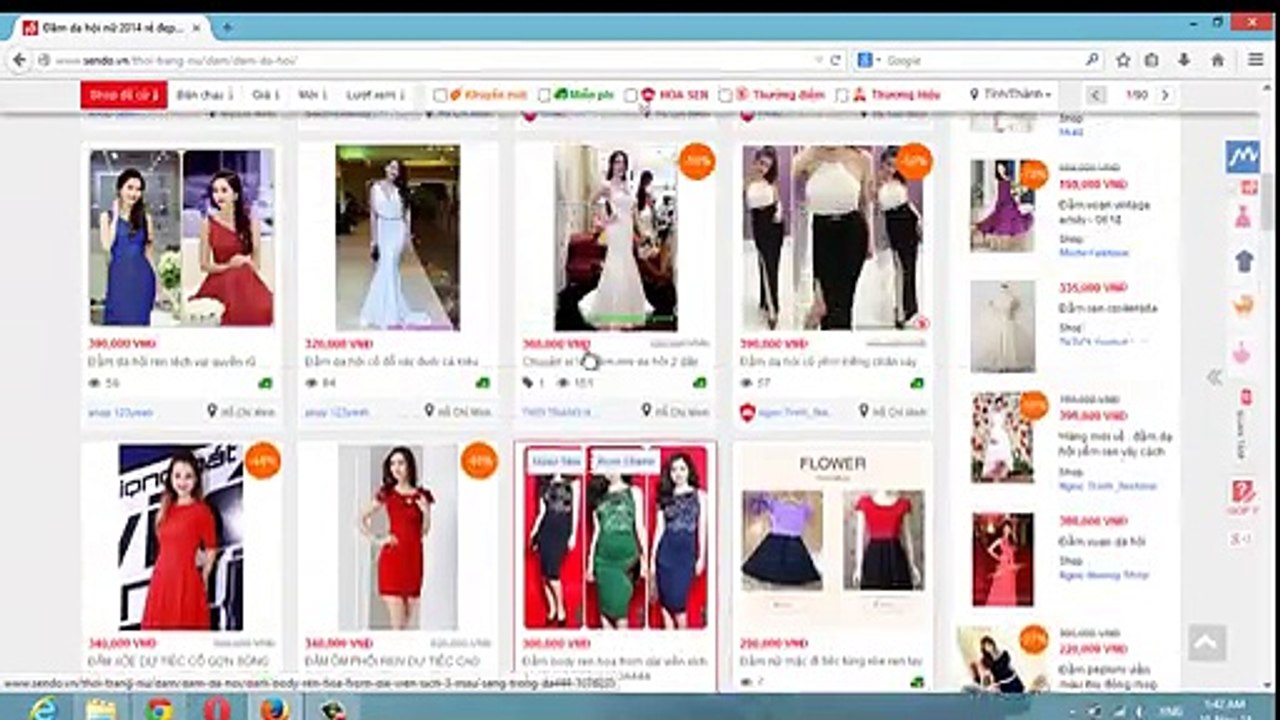Tick the Miễn phí shipping filter checkbox
Image resolution: width=1280 pixels, height=720 pixels.
coord(544,95)
